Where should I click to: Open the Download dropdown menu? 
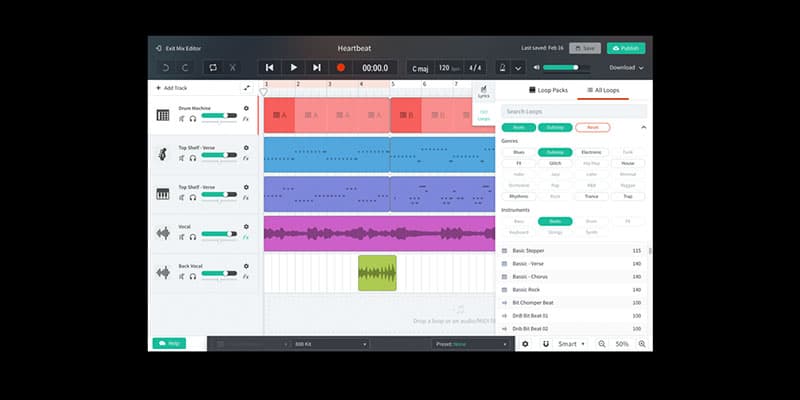[x=626, y=67]
